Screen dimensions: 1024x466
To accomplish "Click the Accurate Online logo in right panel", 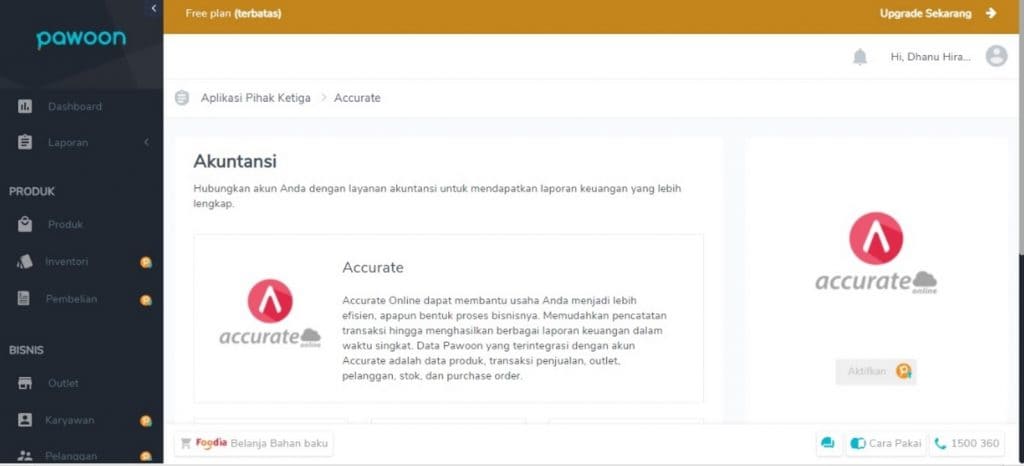I will (876, 253).
